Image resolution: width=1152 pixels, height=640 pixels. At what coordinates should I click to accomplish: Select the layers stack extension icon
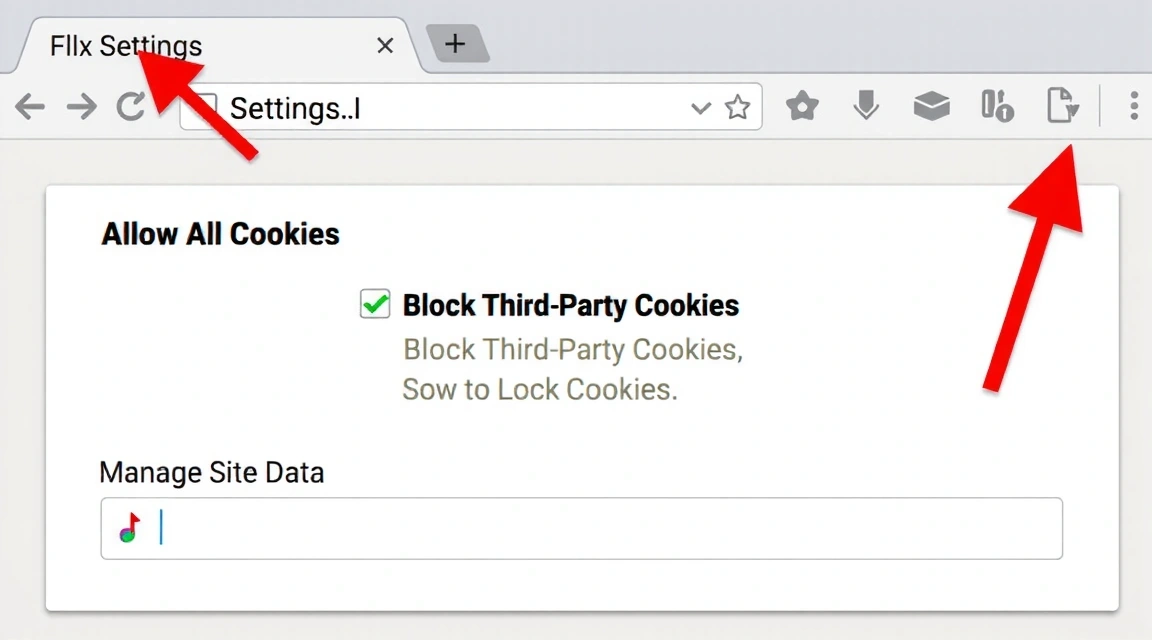[x=931, y=106]
